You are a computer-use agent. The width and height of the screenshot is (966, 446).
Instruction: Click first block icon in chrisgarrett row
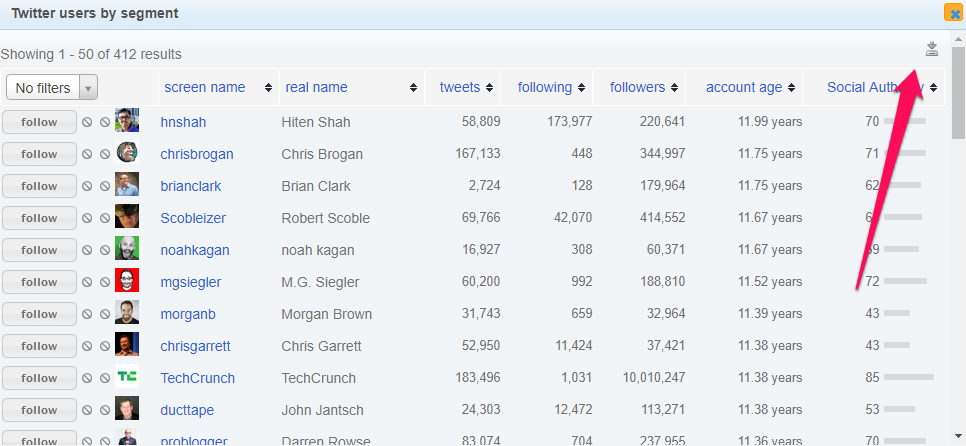87,346
